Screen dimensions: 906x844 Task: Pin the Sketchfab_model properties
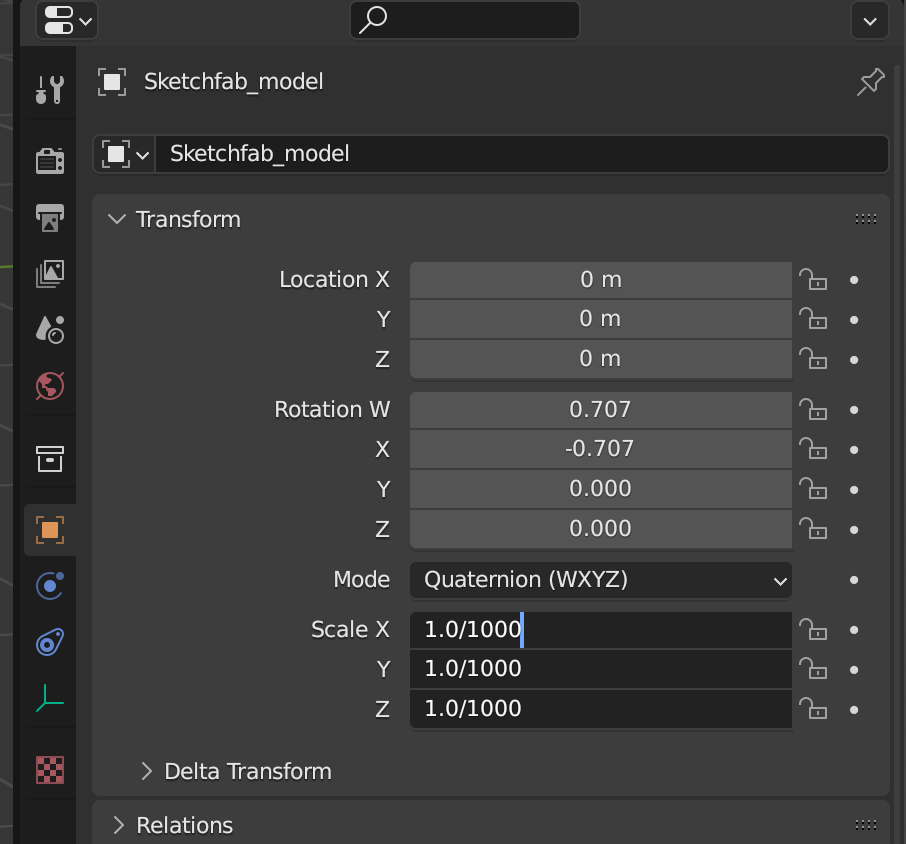869,82
